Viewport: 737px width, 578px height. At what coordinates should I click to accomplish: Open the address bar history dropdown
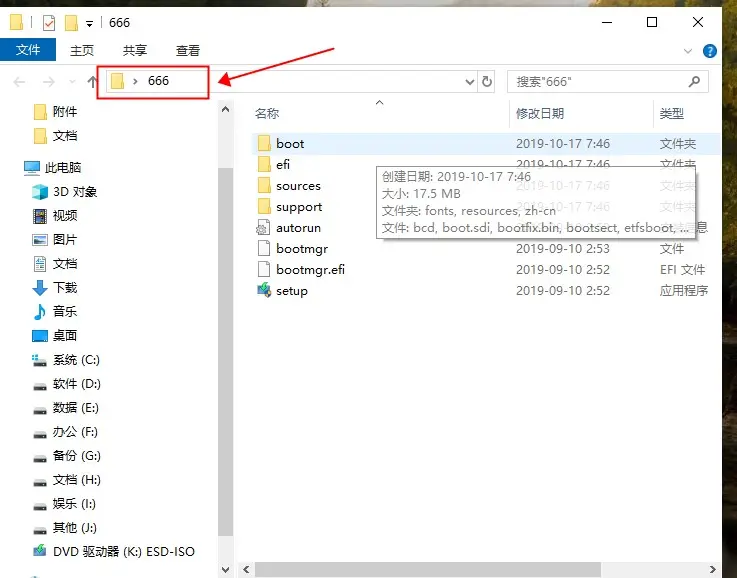[x=470, y=82]
